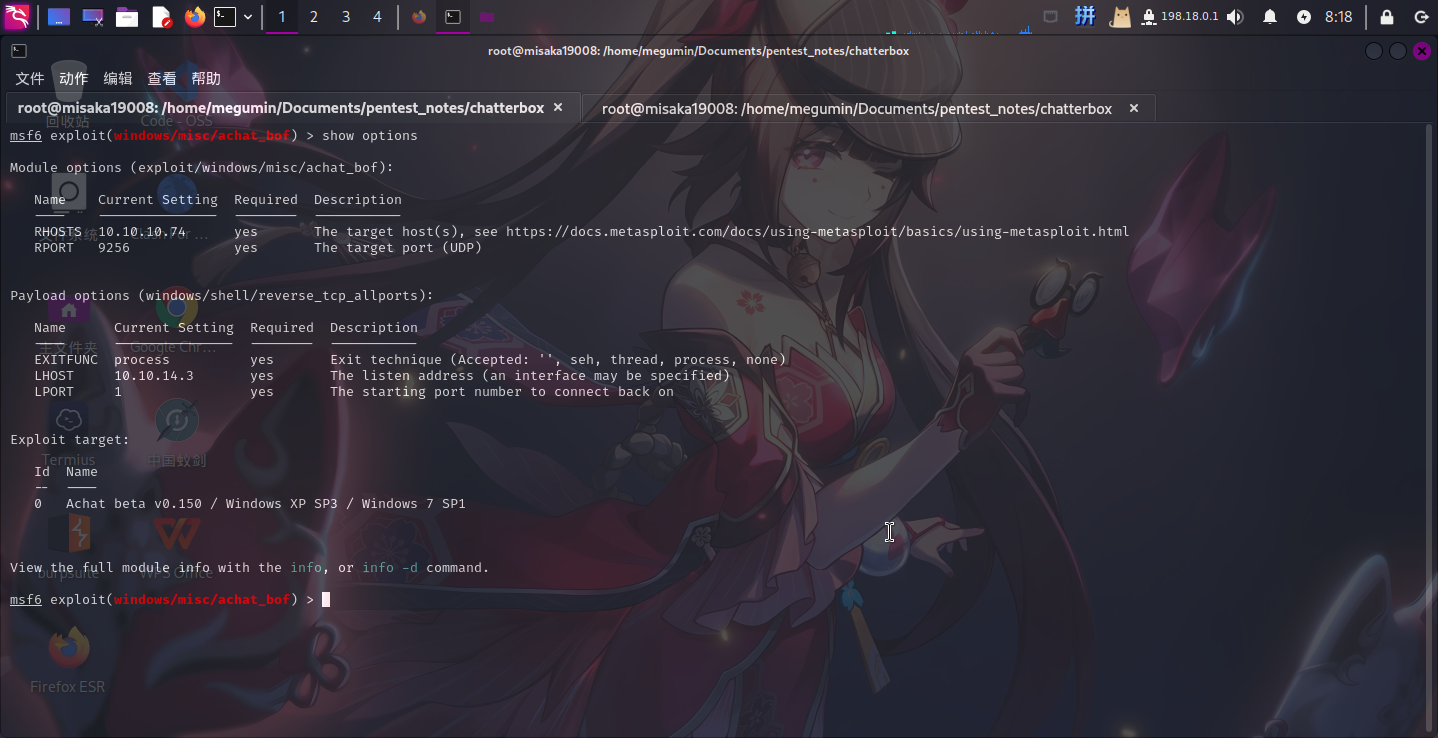Close the second terminal tab

(1134, 108)
